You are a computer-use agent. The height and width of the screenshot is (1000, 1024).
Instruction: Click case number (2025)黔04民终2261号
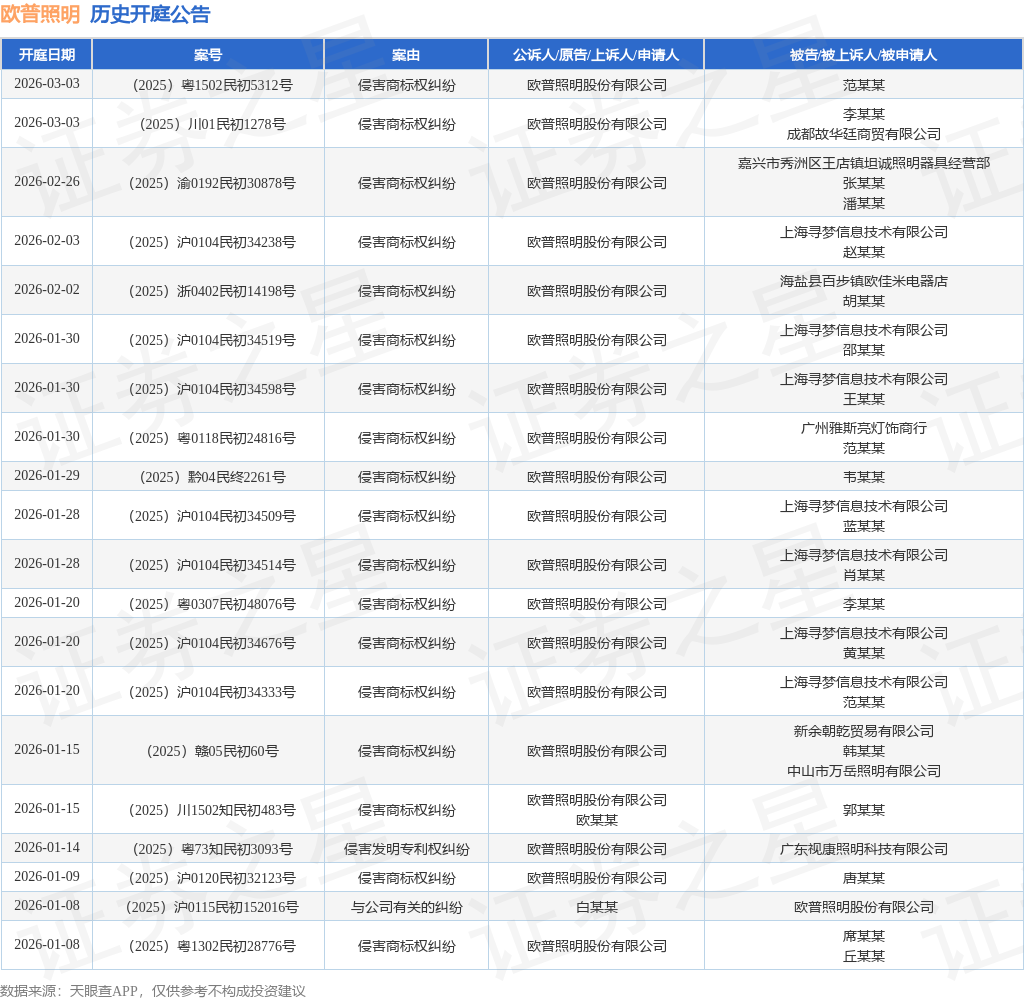(212, 477)
